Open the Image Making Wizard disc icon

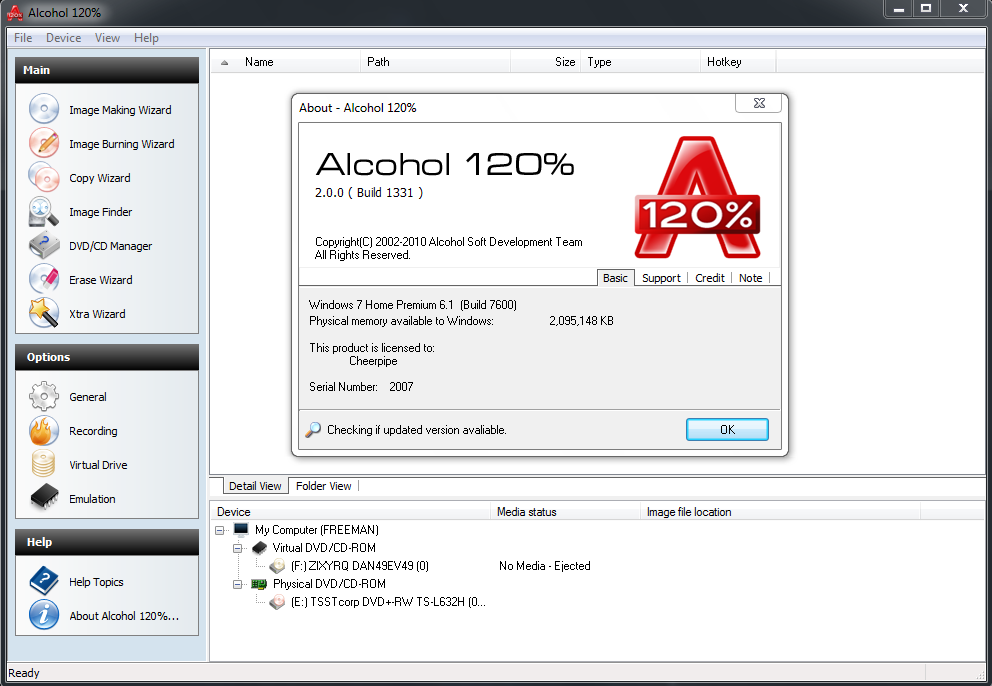(44, 109)
